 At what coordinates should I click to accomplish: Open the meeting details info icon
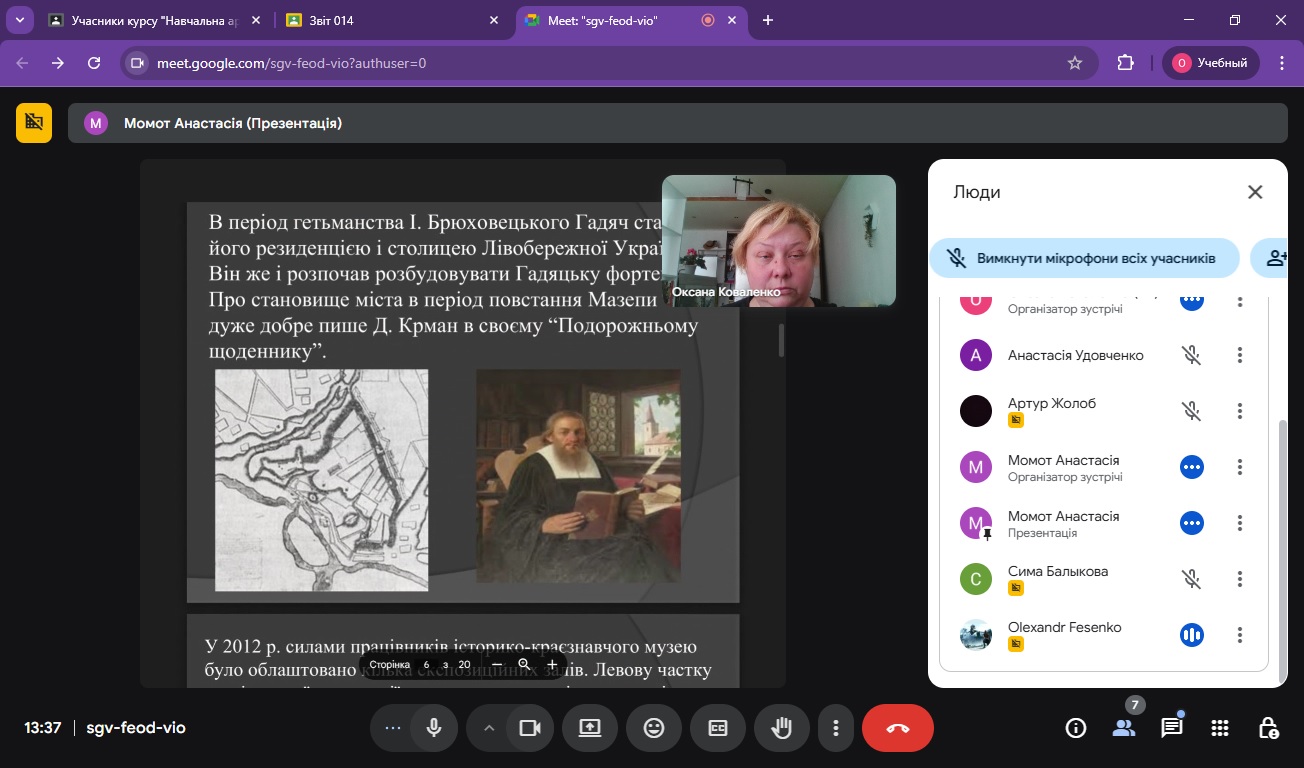(1076, 728)
